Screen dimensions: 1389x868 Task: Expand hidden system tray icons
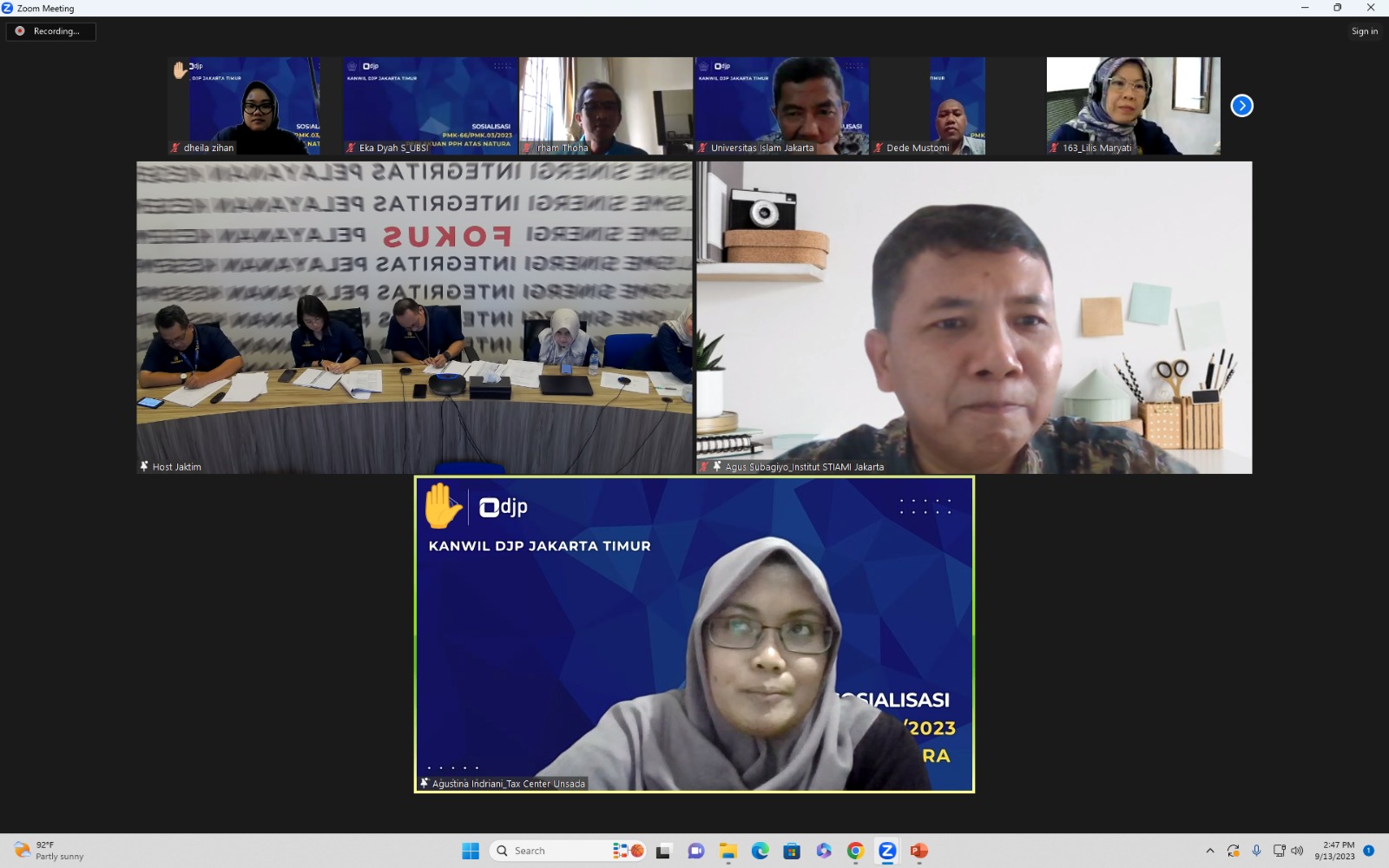coord(1210,851)
